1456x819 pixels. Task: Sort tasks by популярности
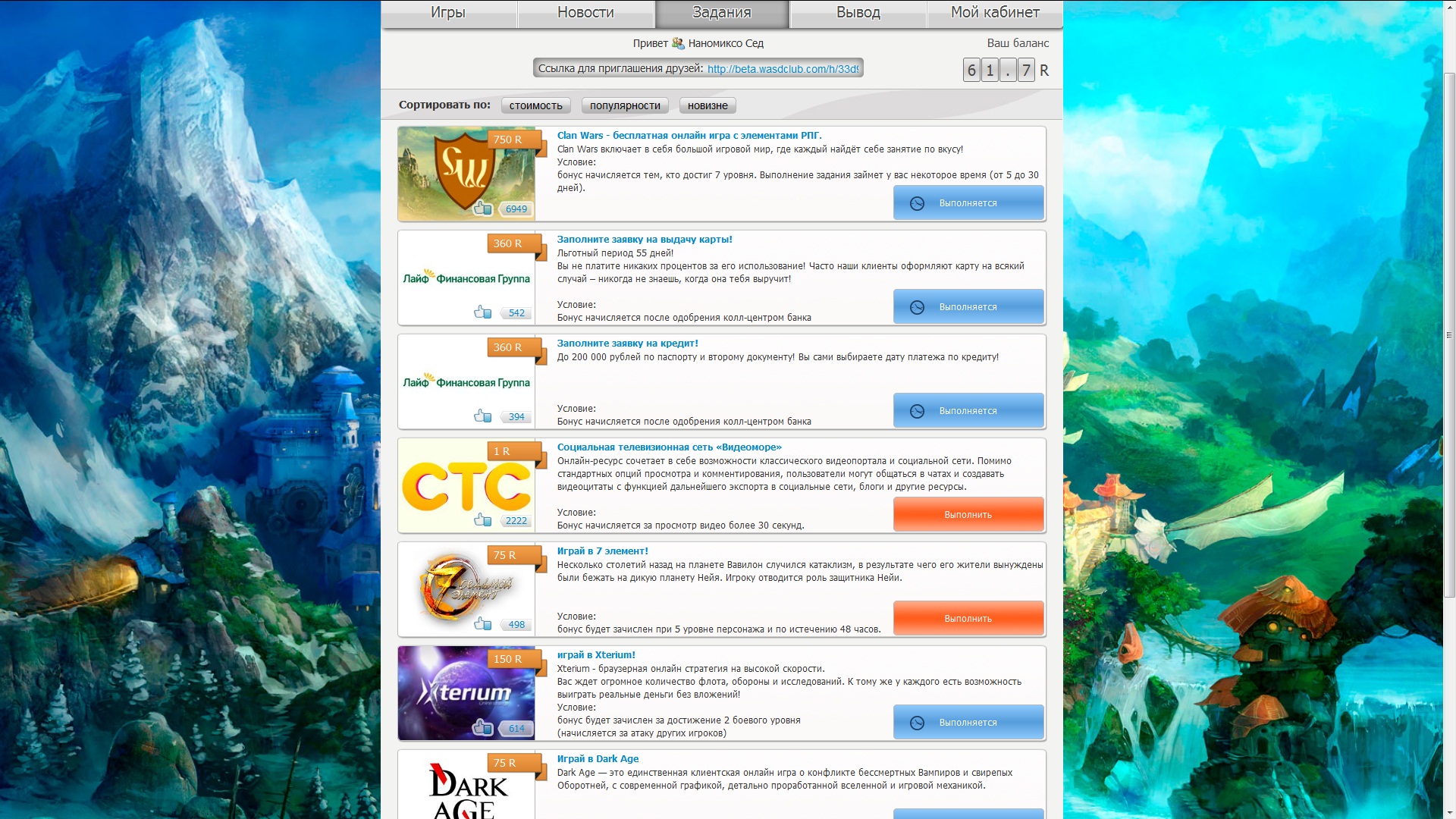625,105
